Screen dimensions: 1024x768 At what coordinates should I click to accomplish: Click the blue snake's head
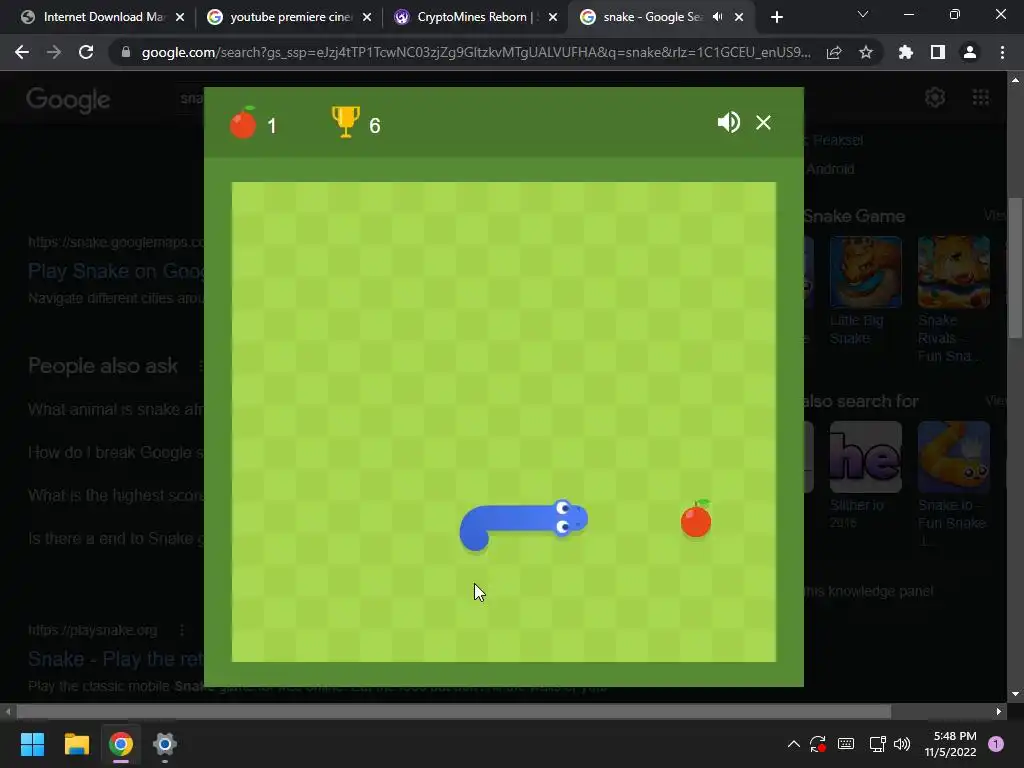tap(569, 519)
